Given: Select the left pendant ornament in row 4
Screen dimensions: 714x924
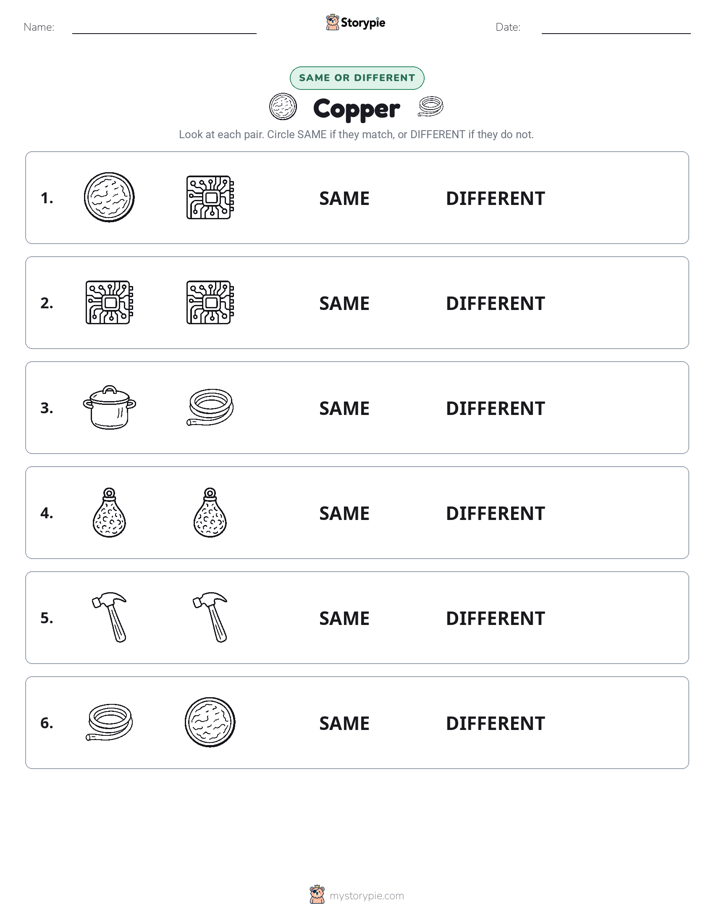Looking at the screenshot, I should point(110,512).
